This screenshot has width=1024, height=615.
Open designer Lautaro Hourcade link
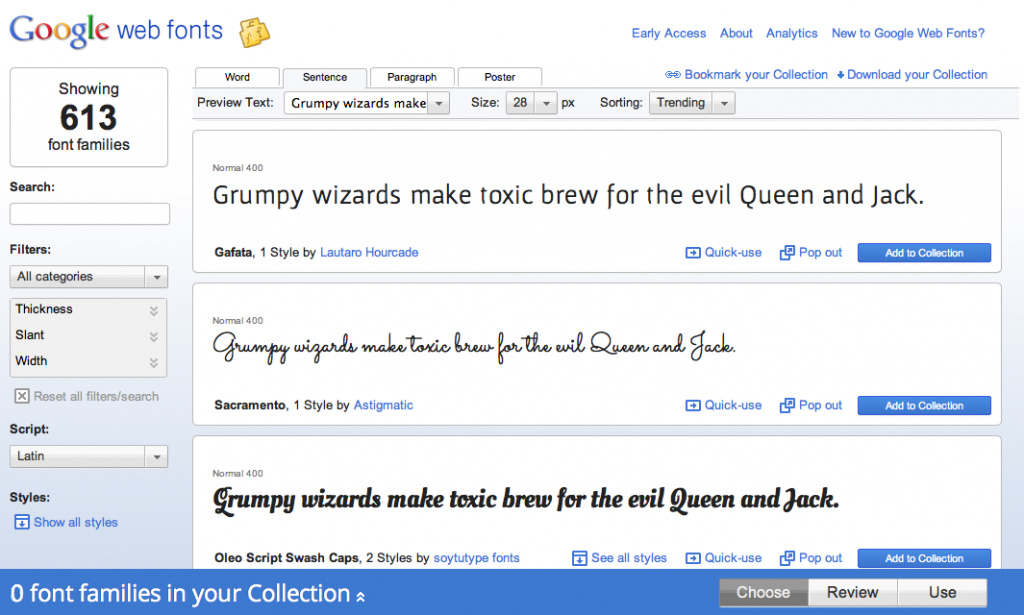point(369,253)
